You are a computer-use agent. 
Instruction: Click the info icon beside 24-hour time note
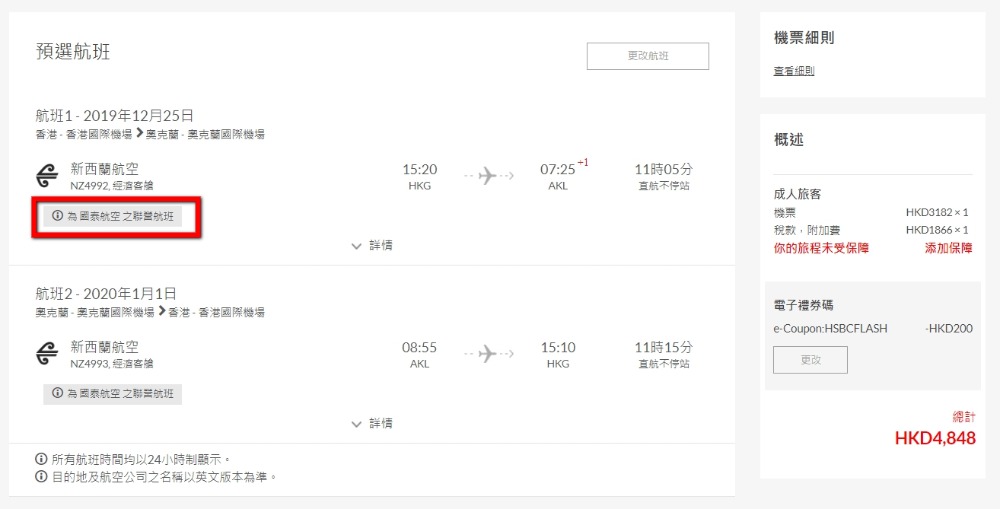click(x=41, y=459)
